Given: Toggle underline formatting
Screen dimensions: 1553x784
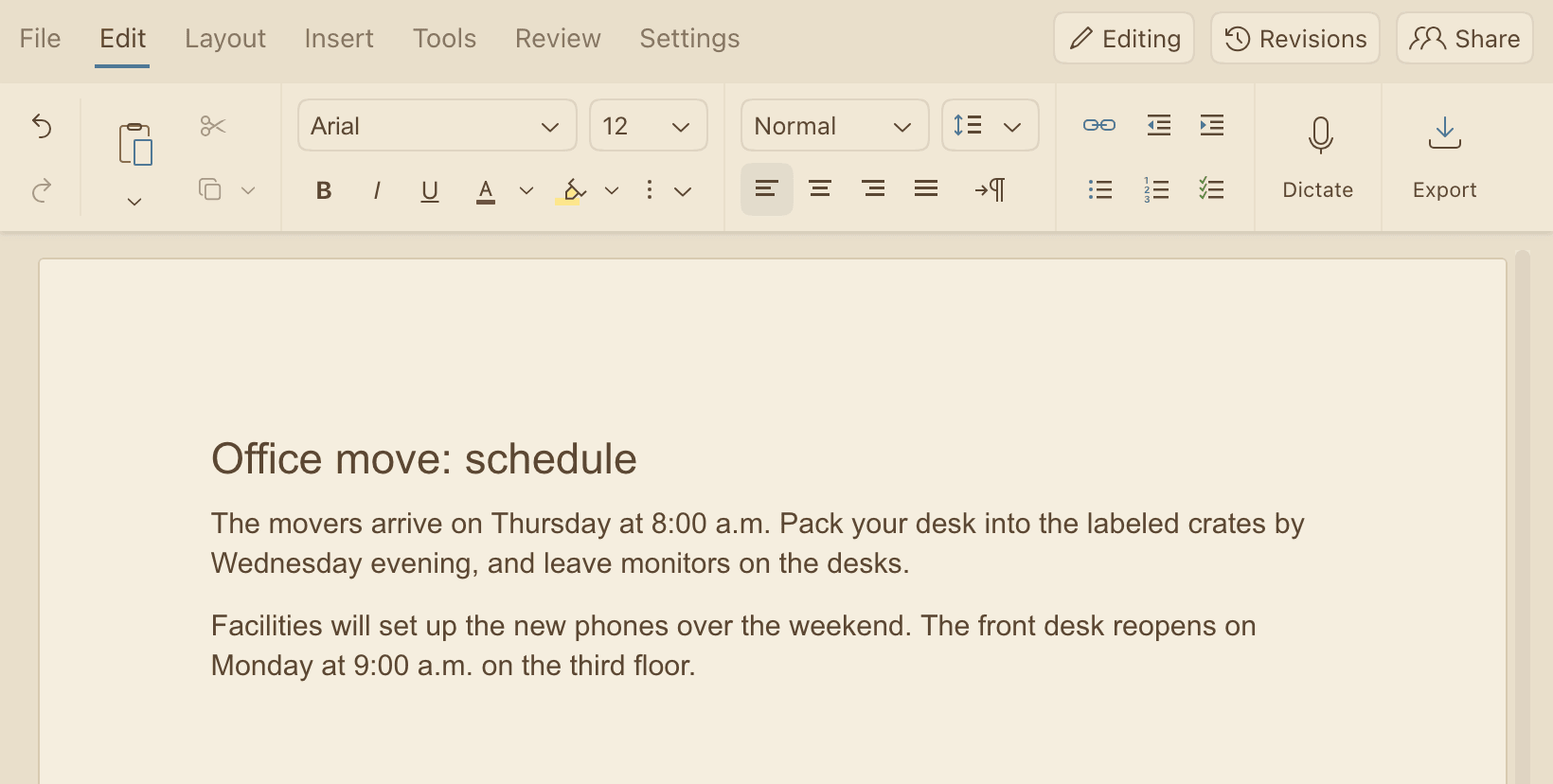Looking at the screenshot, I should [430, 191].
